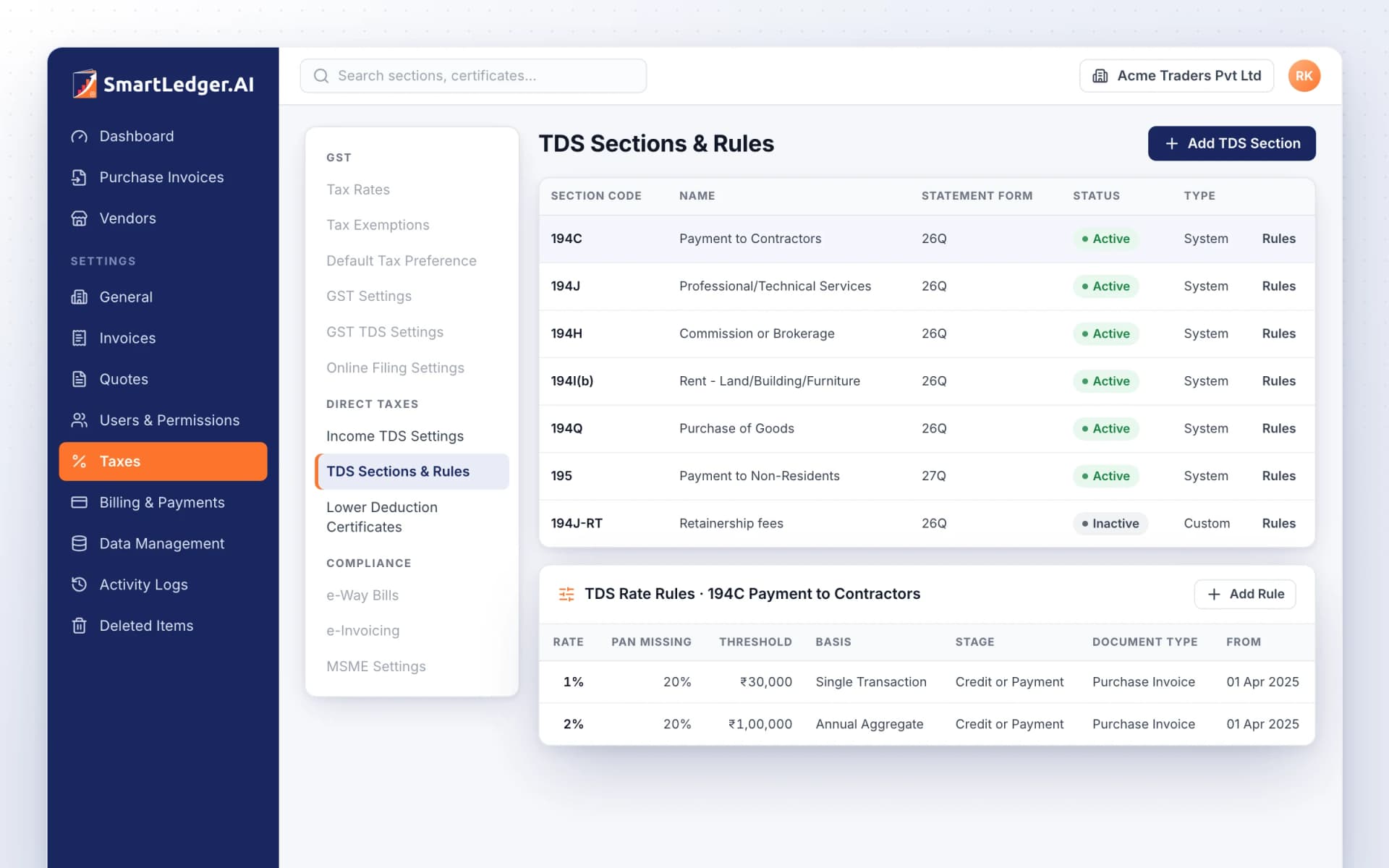This screenshot has height=868, width=1389.
Task: Open Dashboard via its gauge icon
Action: 80,137
